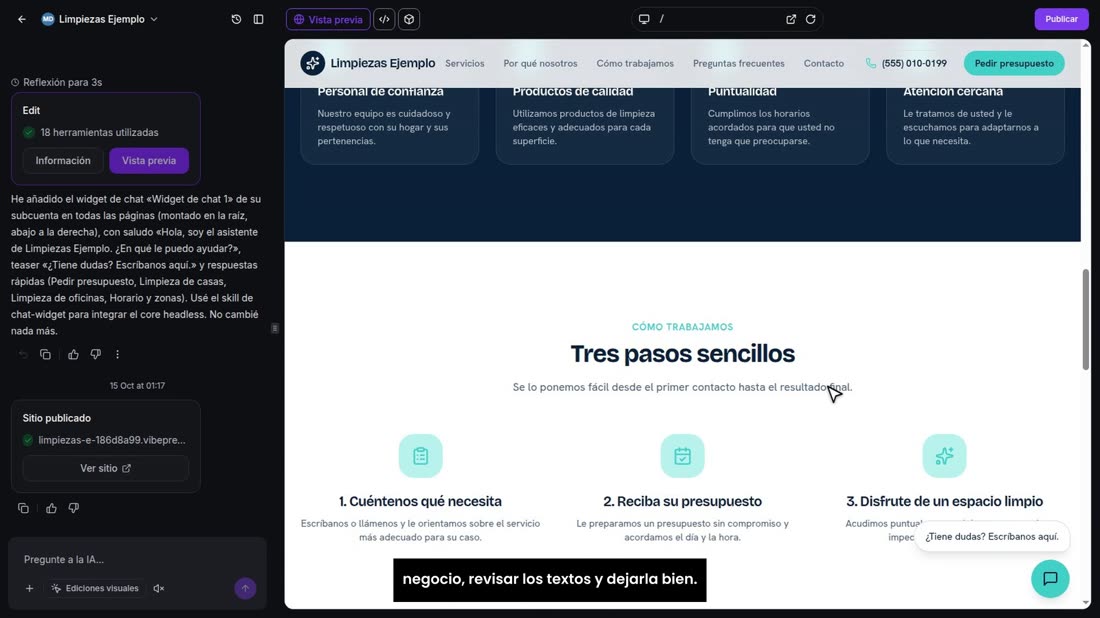
Task: Open the Preguntas frecuentes nav item
Action: 739,63
